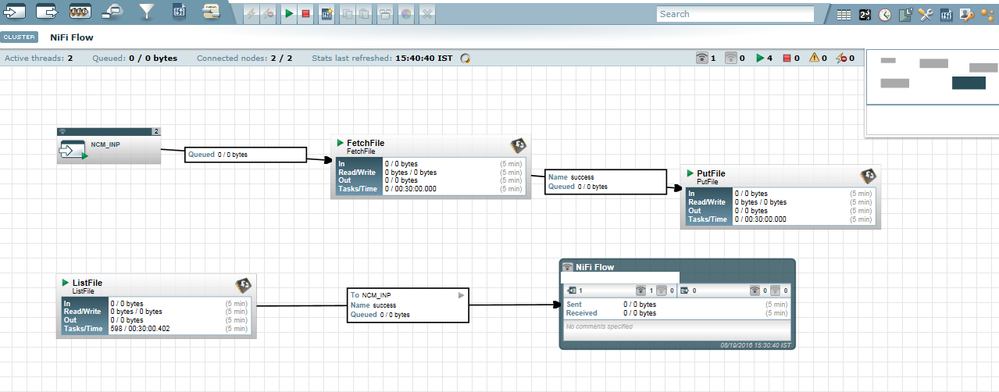
Task: Click the Copy toolbar button
Action: pyautogui.click(x=348, y=14)
